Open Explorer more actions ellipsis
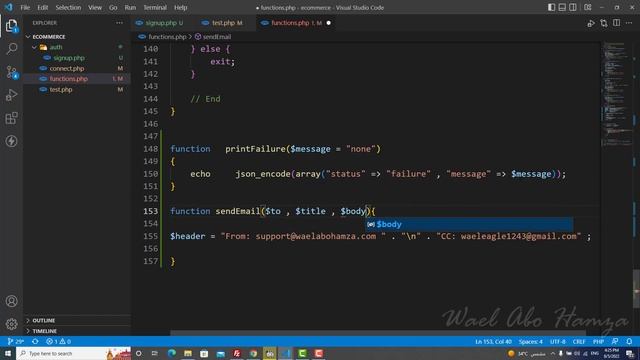This screenshot has height=360, width=640. tap(119, 23)
